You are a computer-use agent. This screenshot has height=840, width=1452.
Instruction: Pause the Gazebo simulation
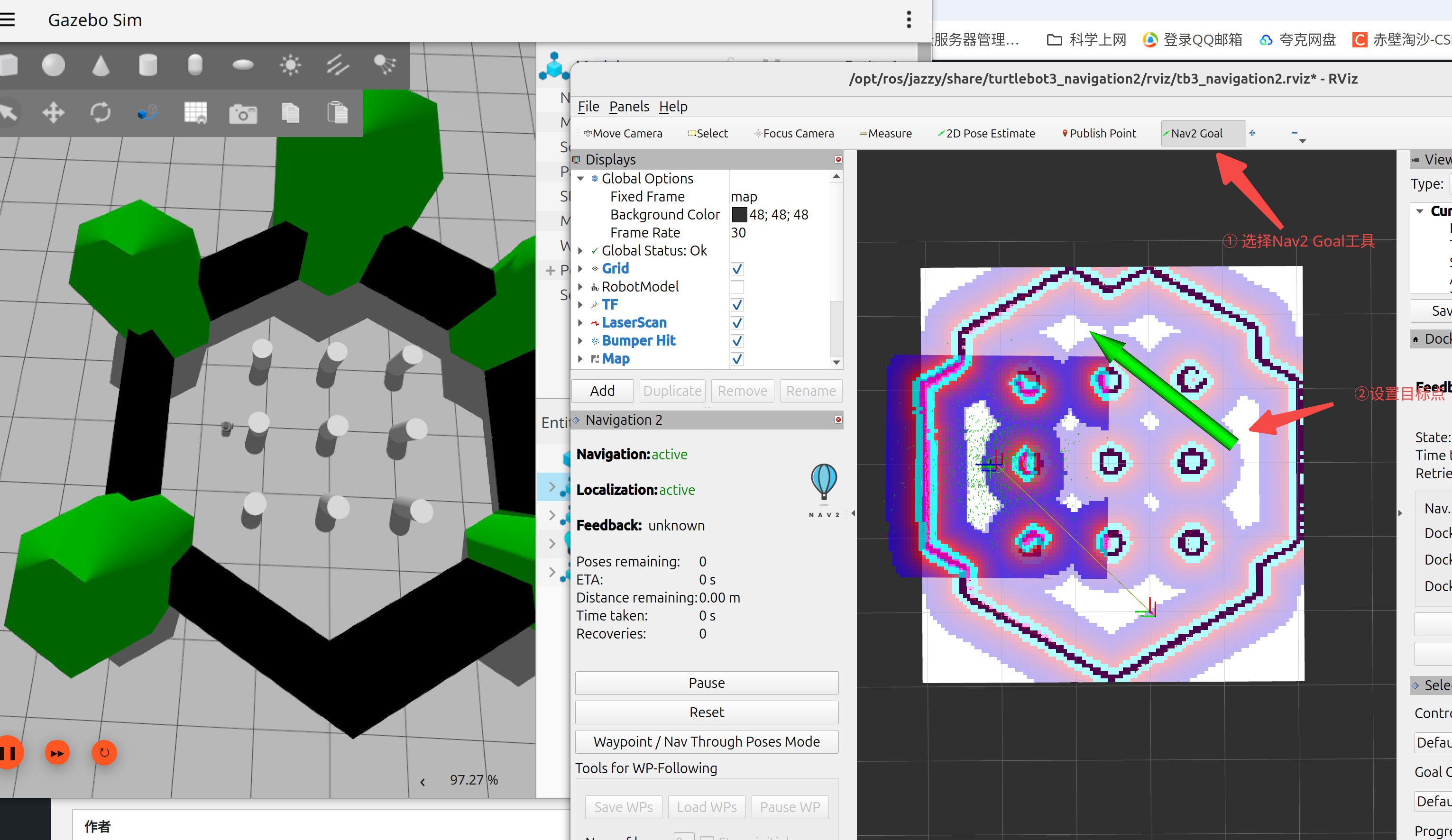(9, 752)
